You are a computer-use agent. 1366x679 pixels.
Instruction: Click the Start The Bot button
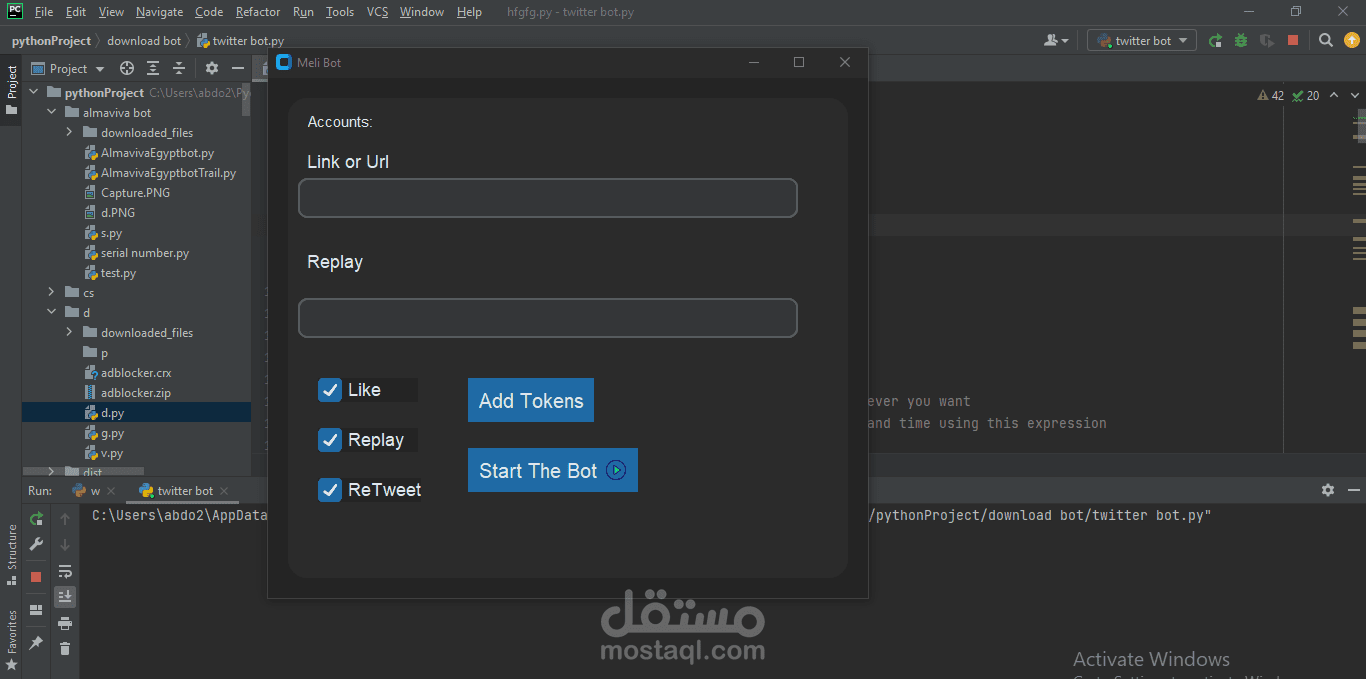553,470
